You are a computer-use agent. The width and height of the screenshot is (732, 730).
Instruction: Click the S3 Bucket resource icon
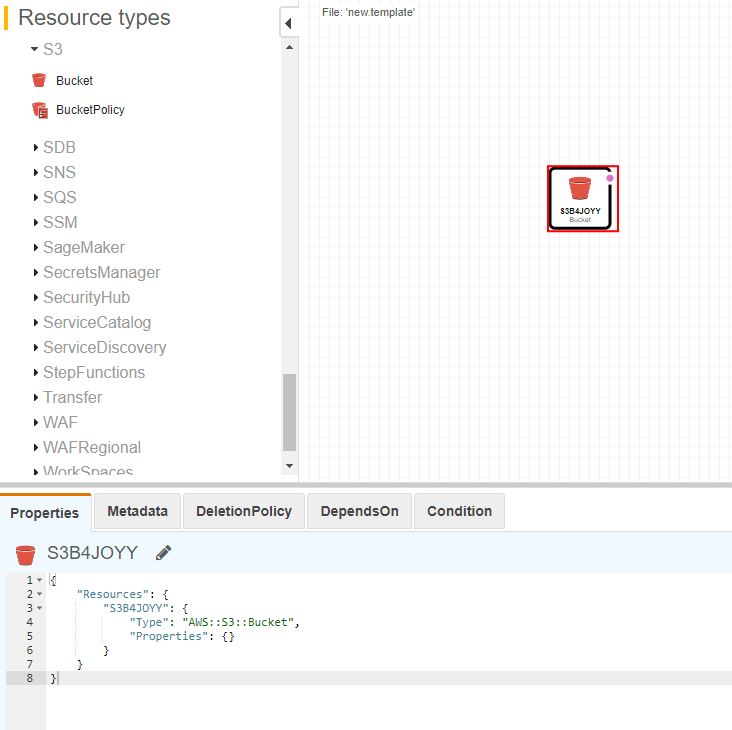click(39, 81)
